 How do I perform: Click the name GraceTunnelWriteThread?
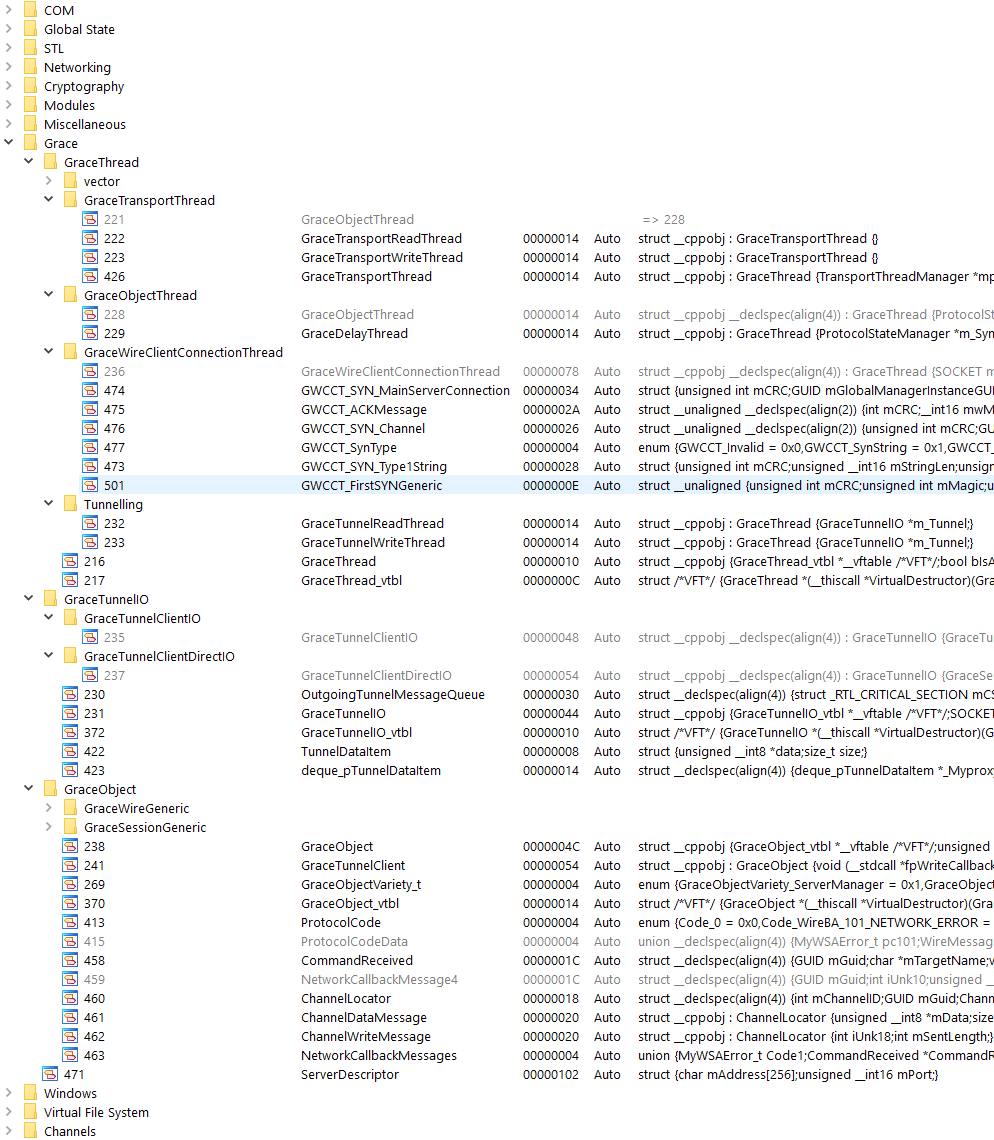(x=373, y=542)
